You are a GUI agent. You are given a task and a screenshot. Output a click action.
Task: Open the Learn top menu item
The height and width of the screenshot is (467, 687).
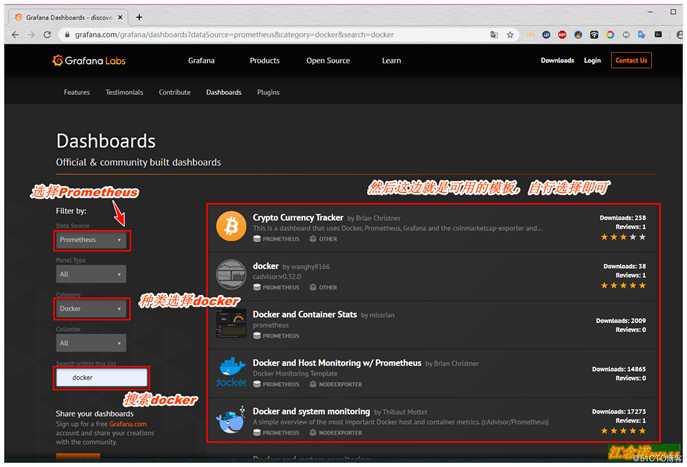pyautogui.click(x=391, y=60)
